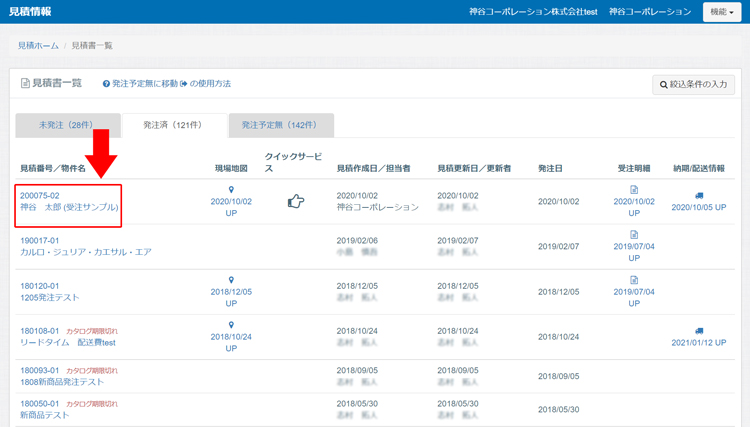
Task: Open 神谷 太郎 (受注サンプル) property link
Action: point(69,207)
